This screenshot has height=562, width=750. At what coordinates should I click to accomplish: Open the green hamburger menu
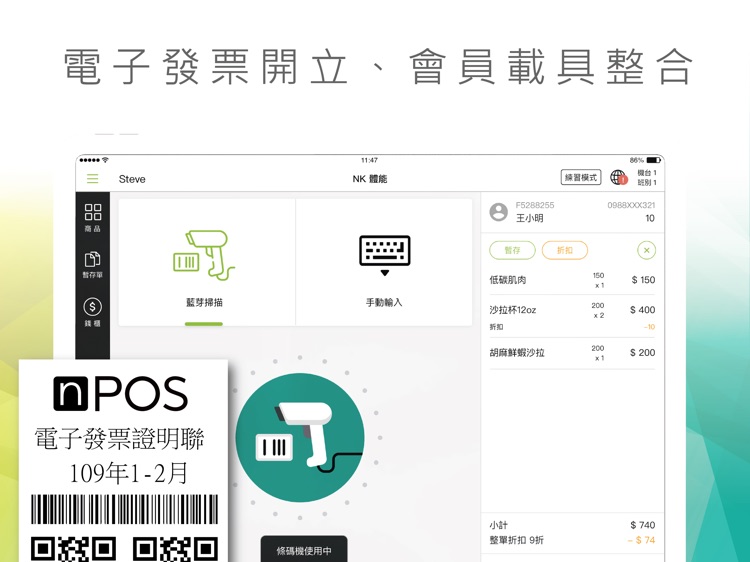[92, 179]
